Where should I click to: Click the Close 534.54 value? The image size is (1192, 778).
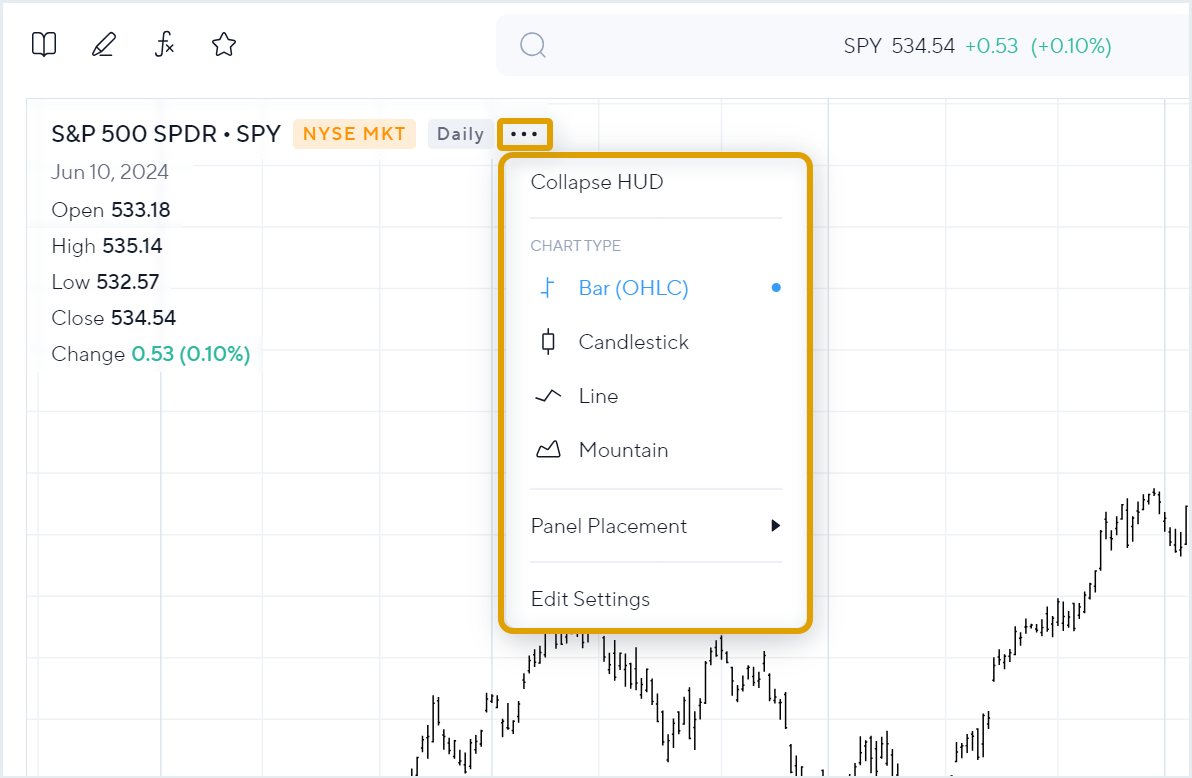(x=113, y=318)
